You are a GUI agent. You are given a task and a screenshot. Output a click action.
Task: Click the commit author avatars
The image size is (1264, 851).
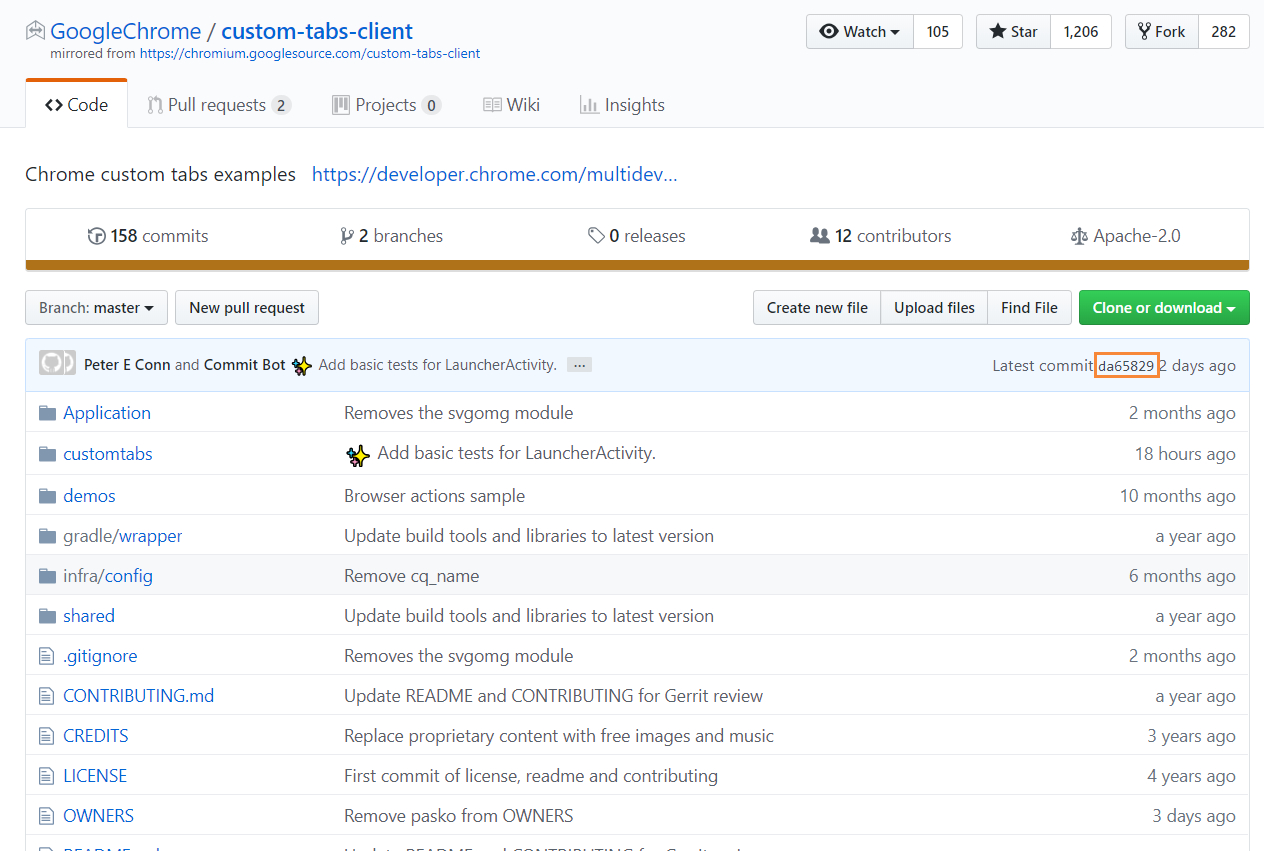pos(57,363)
